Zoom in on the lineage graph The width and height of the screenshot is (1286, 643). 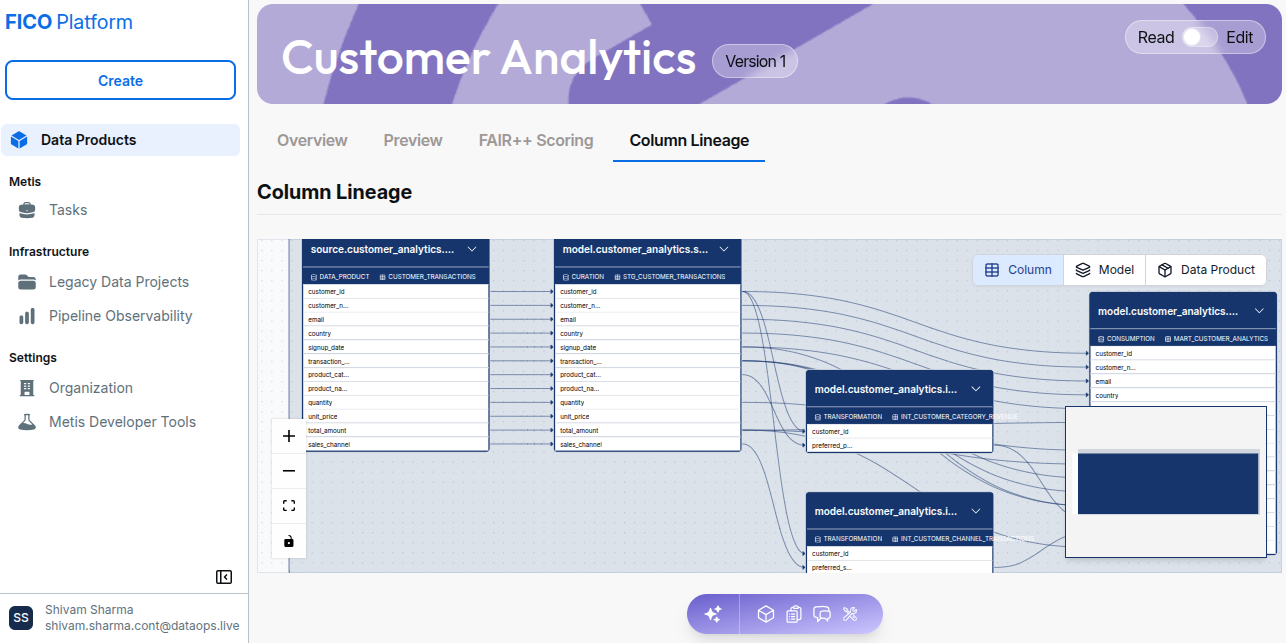(x=289, y=436)
